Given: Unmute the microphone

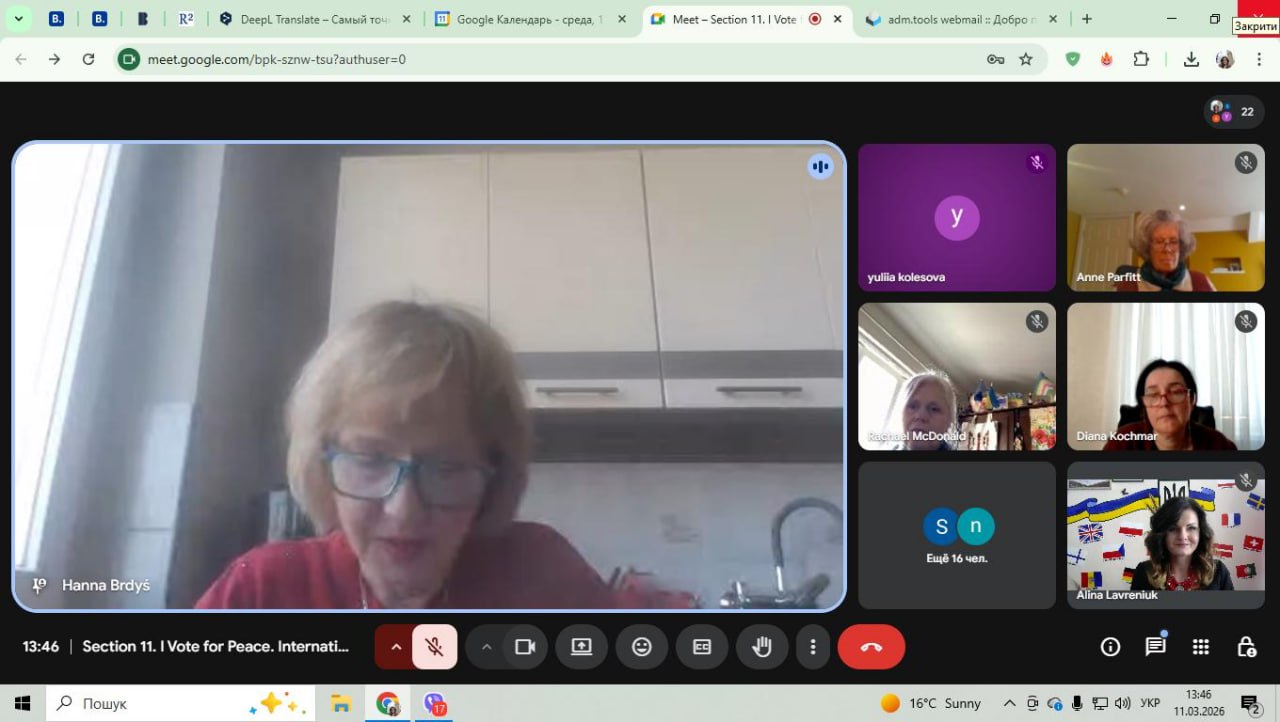Looking at the screenshot, I should (434, 647).
